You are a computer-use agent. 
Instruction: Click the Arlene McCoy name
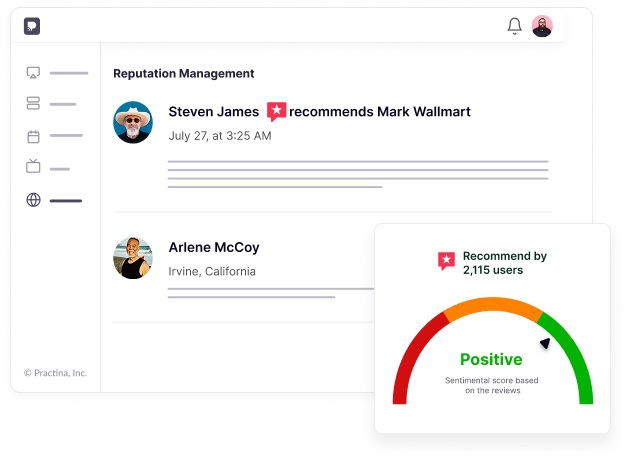(214, 247)
